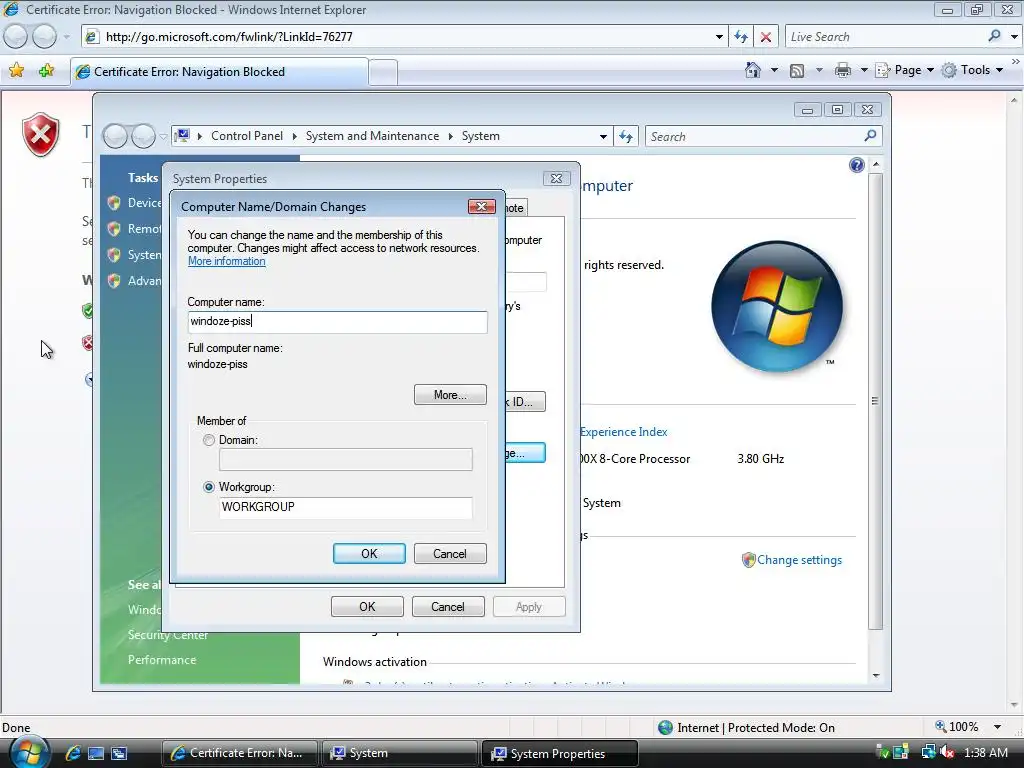Click the network tray icon

point(928,752)
